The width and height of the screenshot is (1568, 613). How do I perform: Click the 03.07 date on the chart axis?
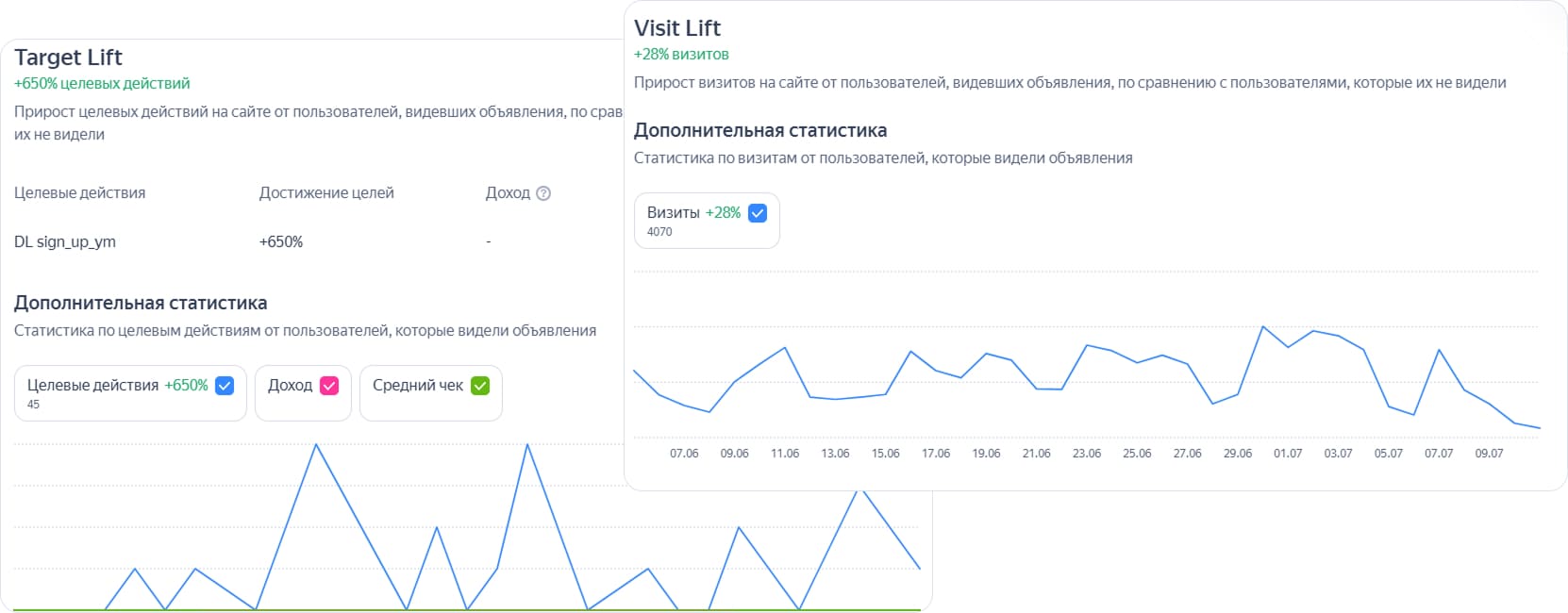[1339, 454]
